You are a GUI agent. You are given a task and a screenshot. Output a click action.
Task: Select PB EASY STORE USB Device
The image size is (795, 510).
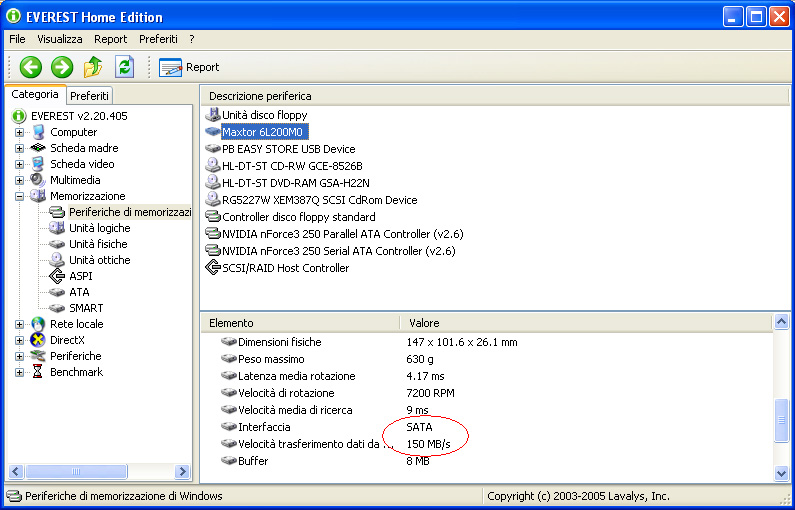[288, 149]
